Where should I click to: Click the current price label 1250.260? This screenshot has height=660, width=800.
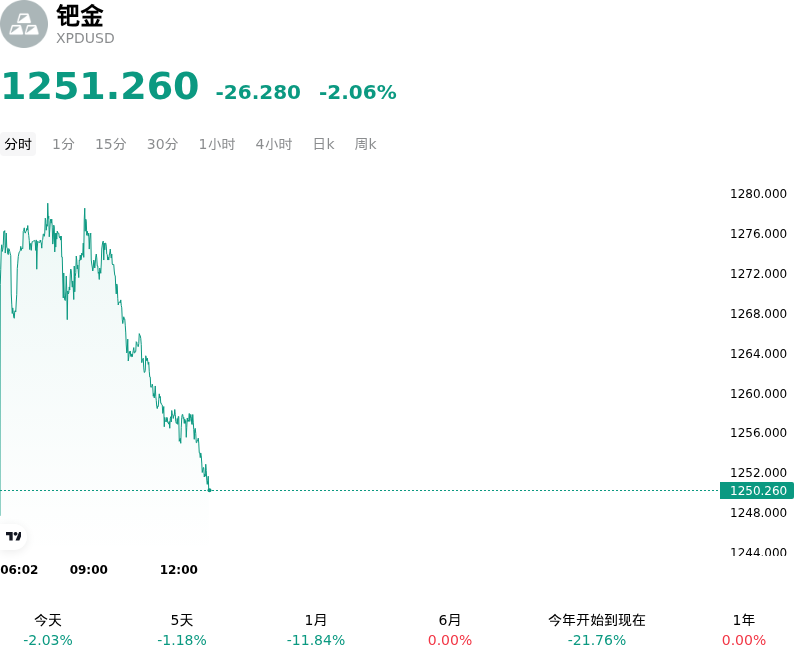pos(757,491)
